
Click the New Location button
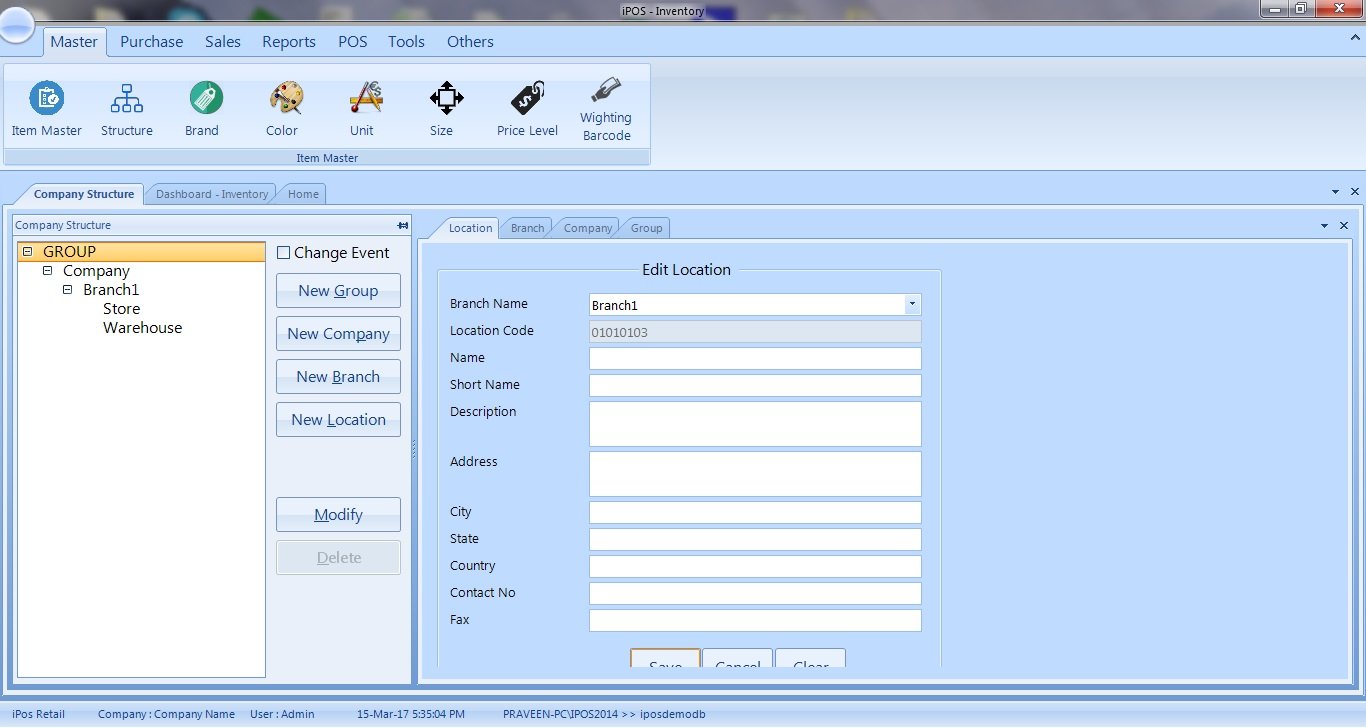(x=338, y=420)
